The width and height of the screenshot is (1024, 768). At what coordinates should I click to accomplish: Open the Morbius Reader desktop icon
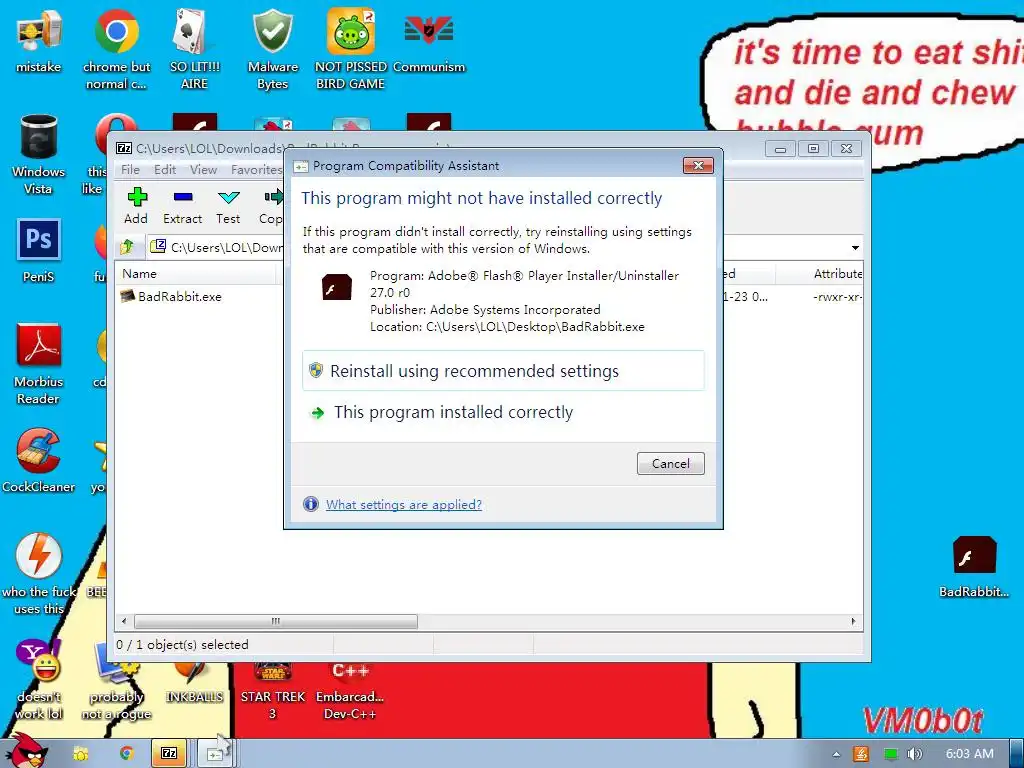tap(39, 364)
